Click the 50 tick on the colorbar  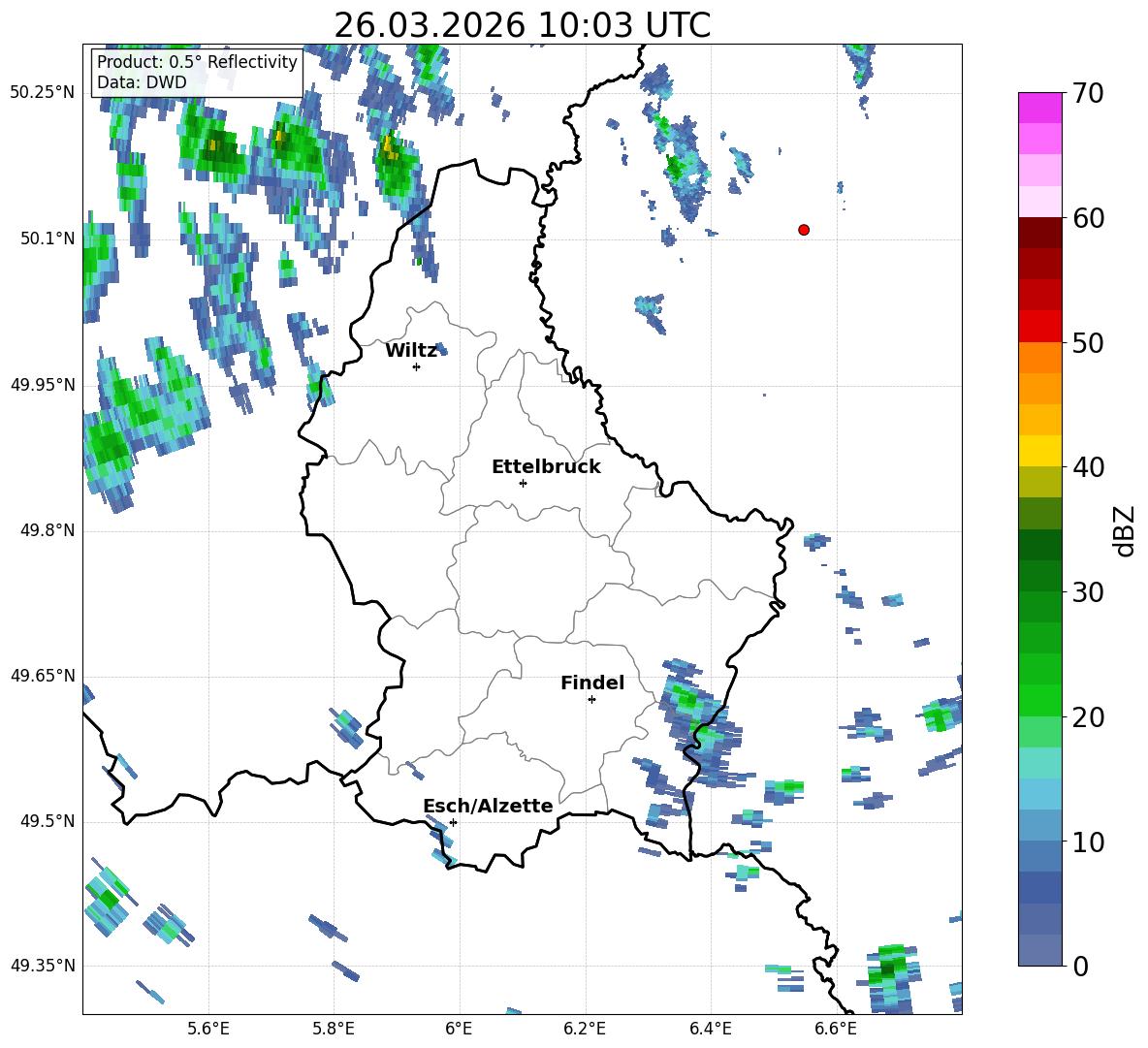pos(1088,343)
